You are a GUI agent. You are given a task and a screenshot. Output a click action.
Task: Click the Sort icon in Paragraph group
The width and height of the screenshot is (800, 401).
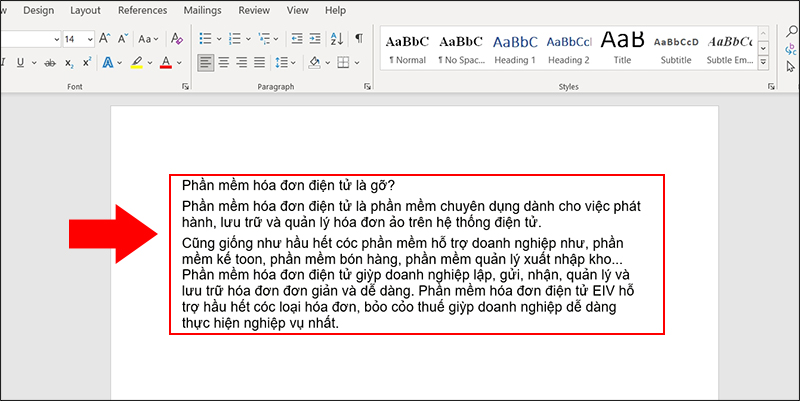click(337, 39)
